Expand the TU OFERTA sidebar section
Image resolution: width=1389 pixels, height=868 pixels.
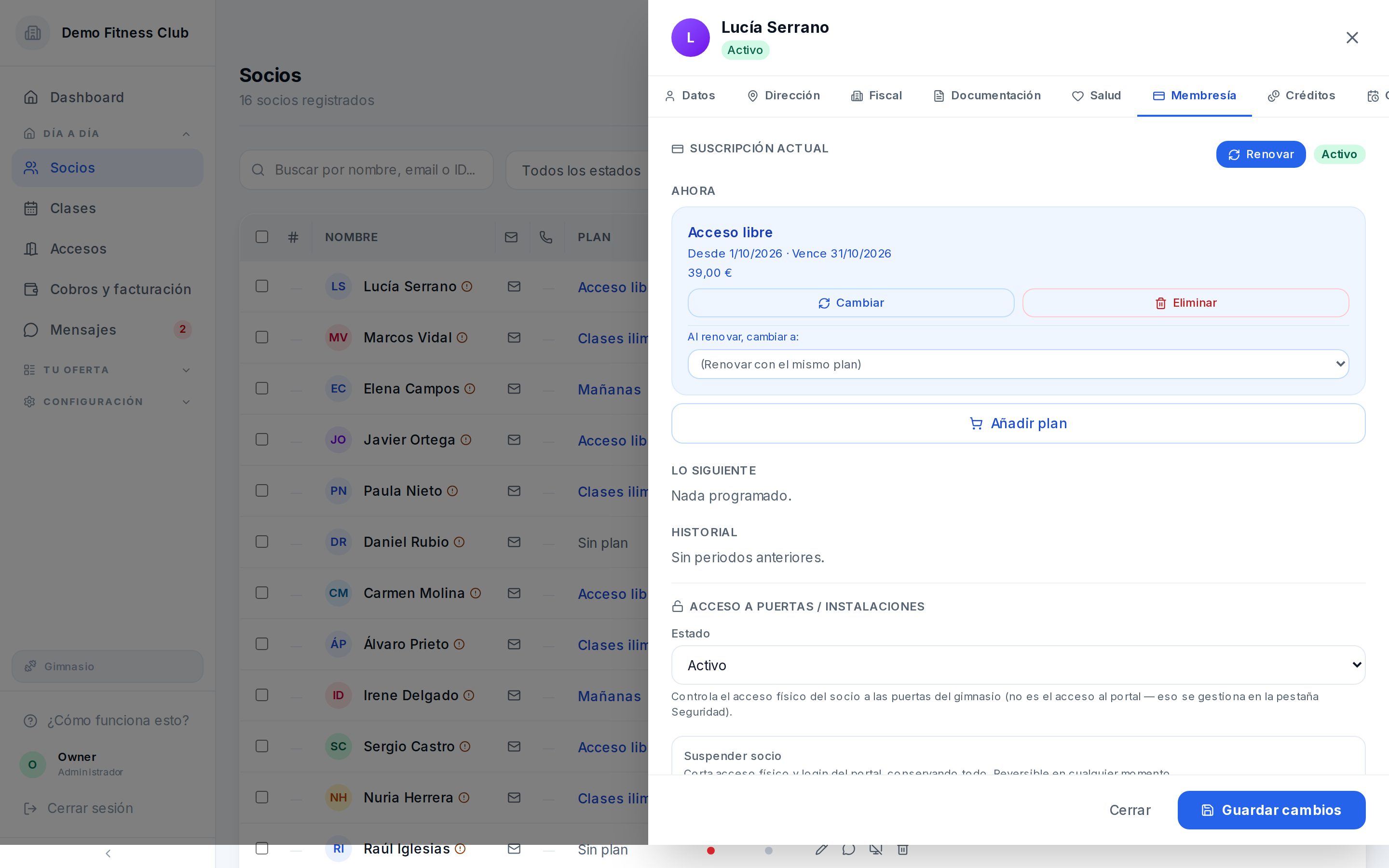coord(108,370)
